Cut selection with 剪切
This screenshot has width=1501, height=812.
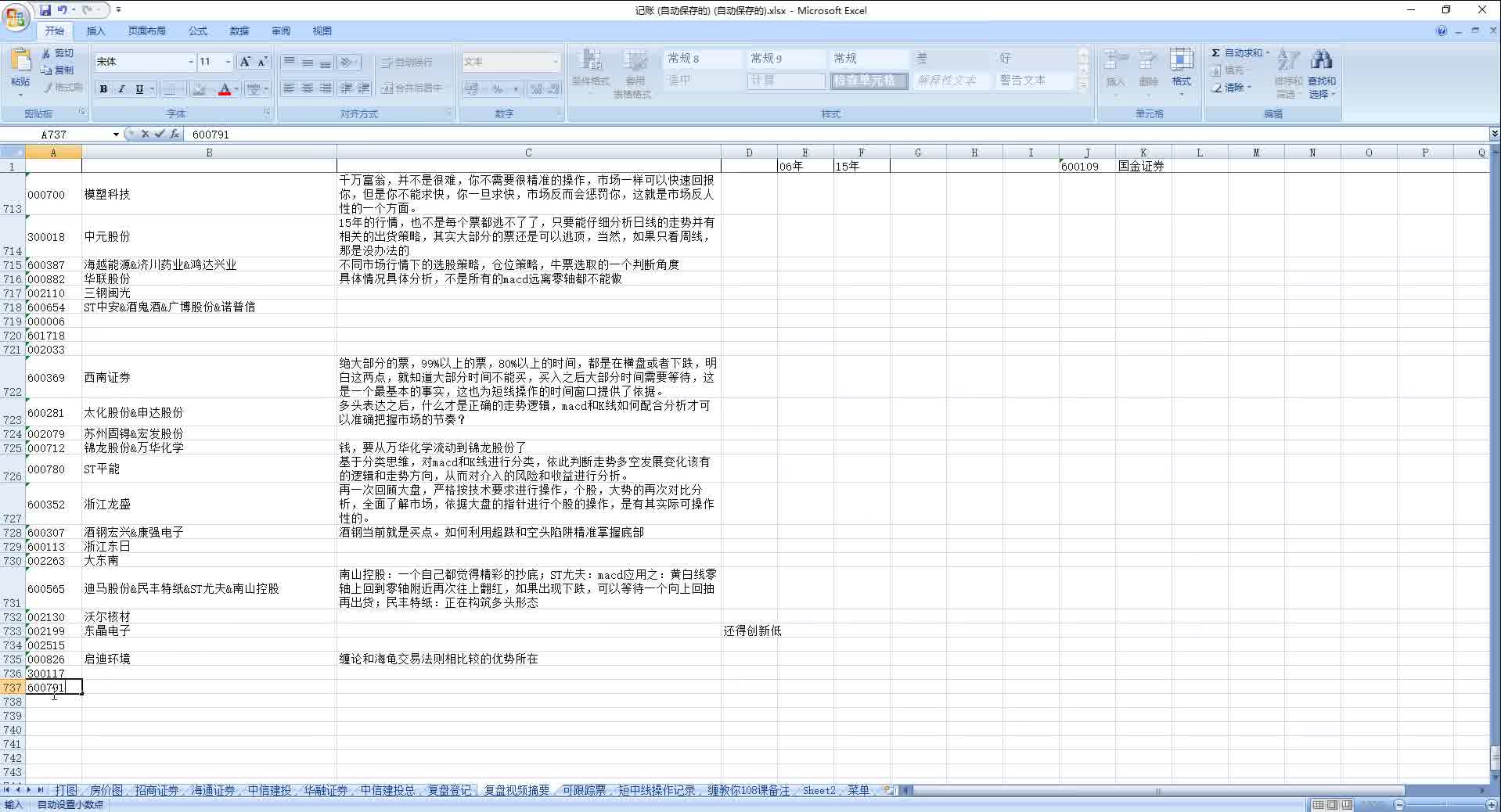(x=59, y=53)
